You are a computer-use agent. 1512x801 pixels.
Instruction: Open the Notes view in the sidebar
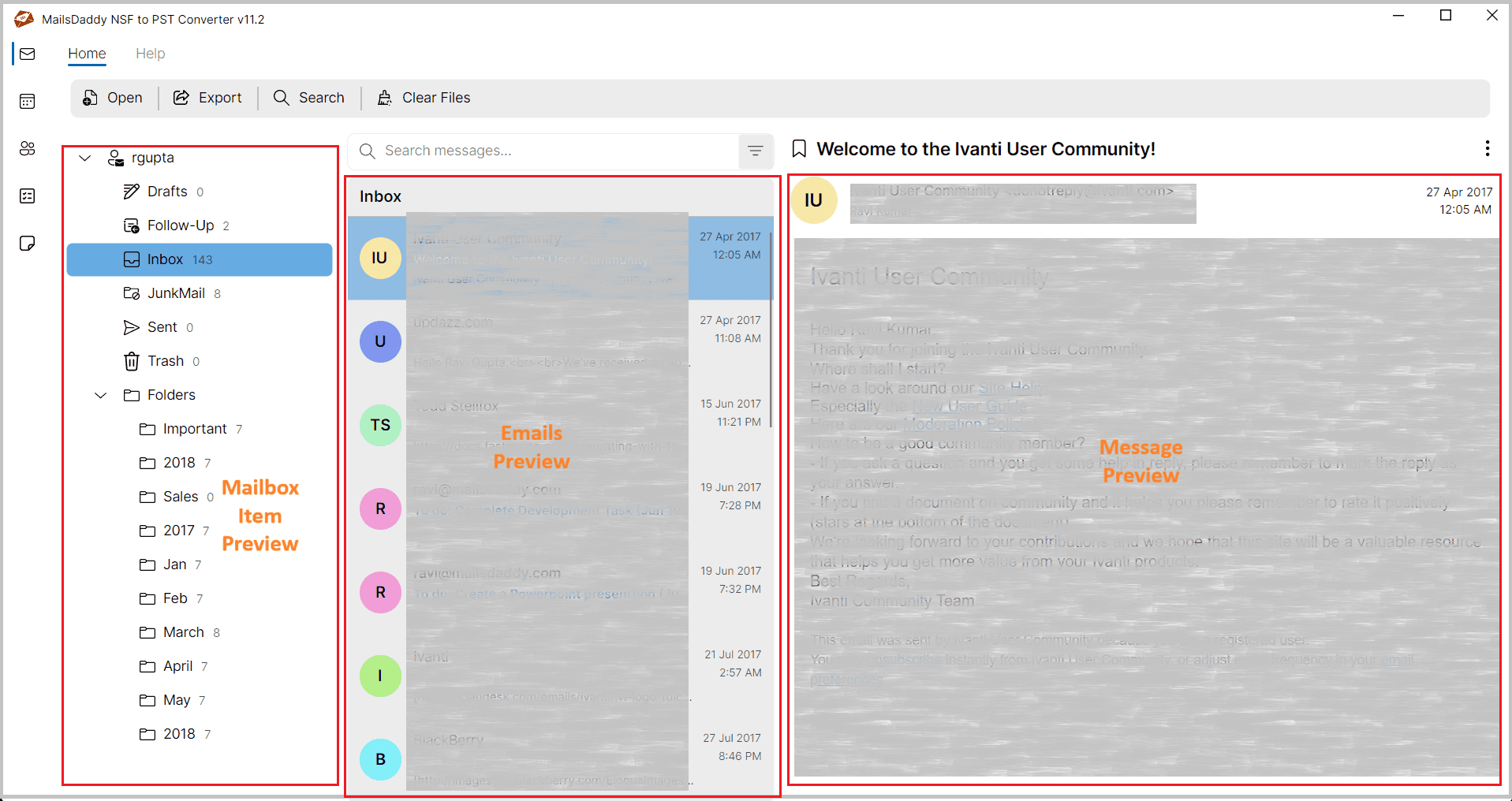pyautogui.click(x=28, y=243)
